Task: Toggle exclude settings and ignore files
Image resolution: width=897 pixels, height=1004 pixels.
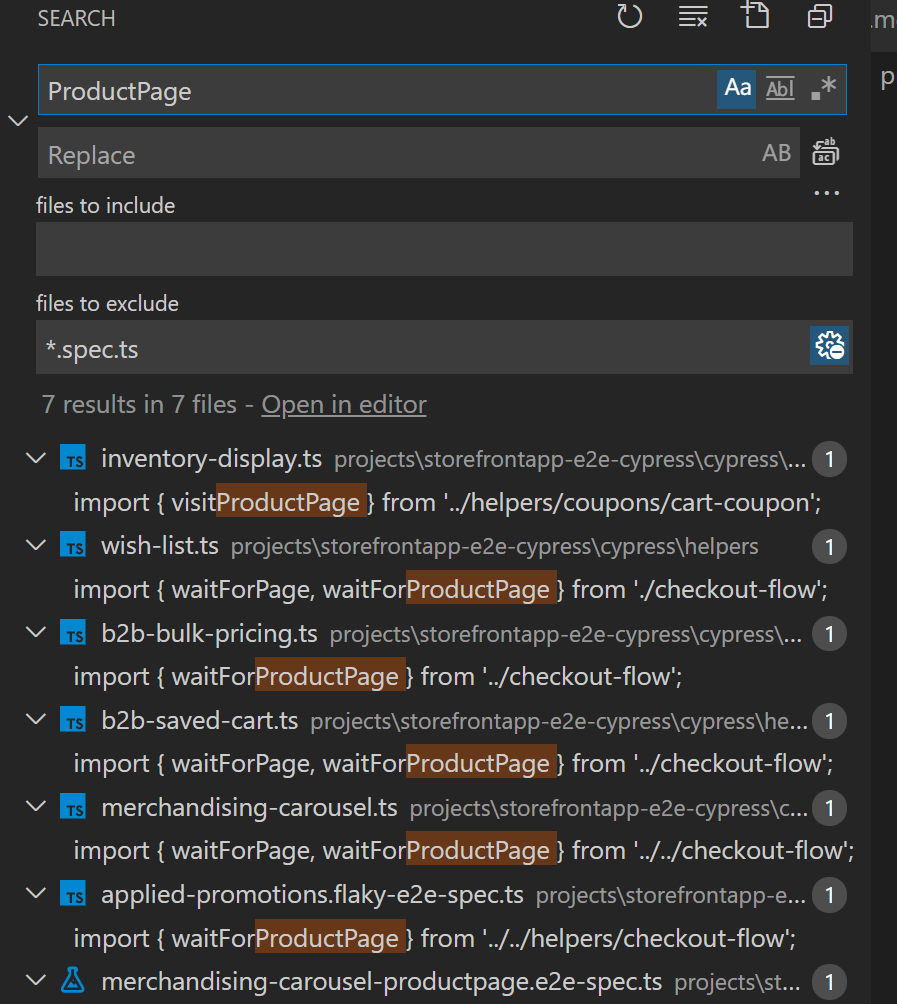Action: (x=830, y=346)
